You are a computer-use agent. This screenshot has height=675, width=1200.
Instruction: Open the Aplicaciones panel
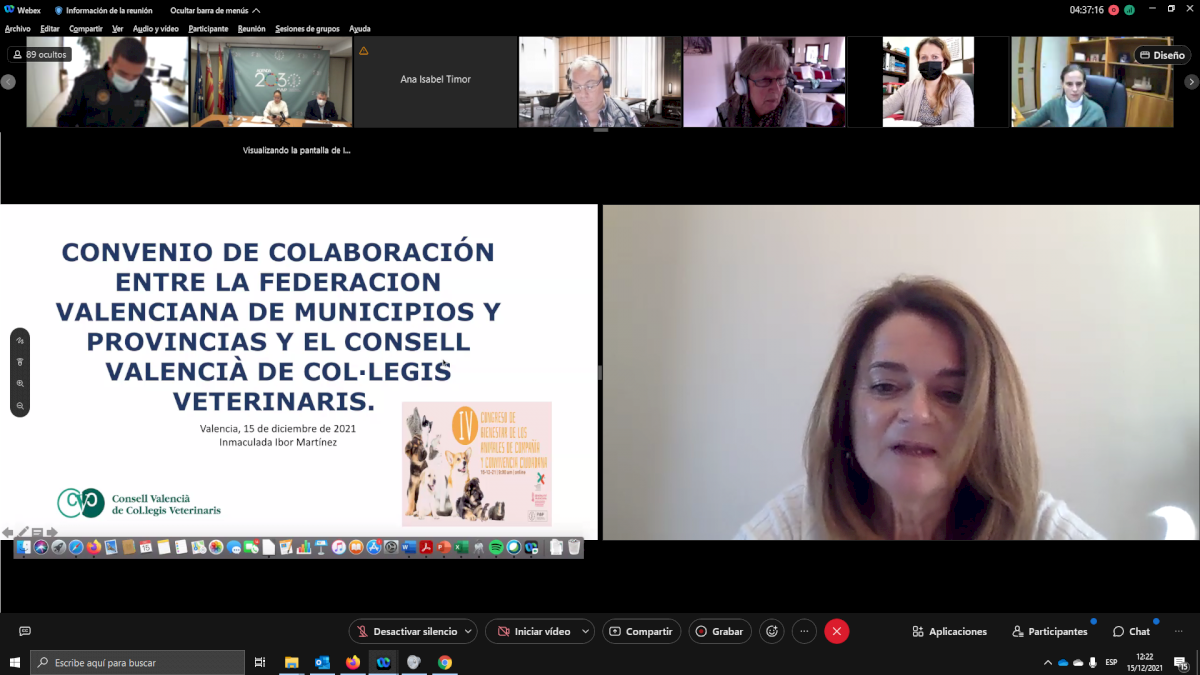pyautogui.click(x=949, y=631)
